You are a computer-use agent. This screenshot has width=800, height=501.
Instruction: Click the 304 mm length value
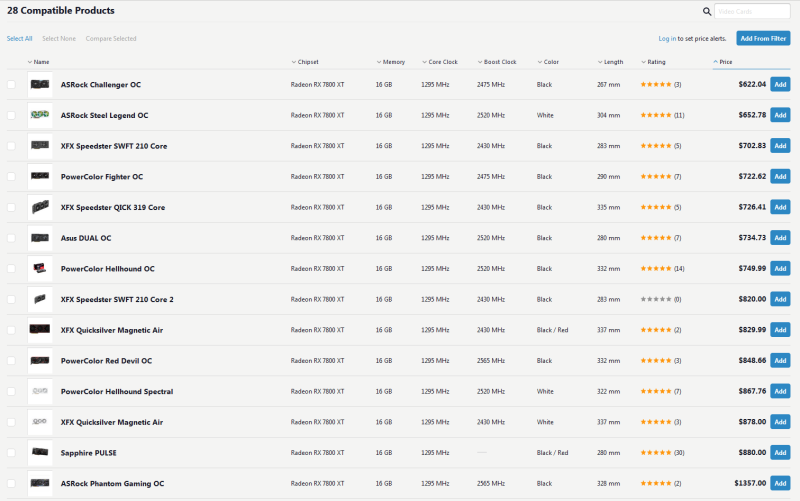(609, 115)
